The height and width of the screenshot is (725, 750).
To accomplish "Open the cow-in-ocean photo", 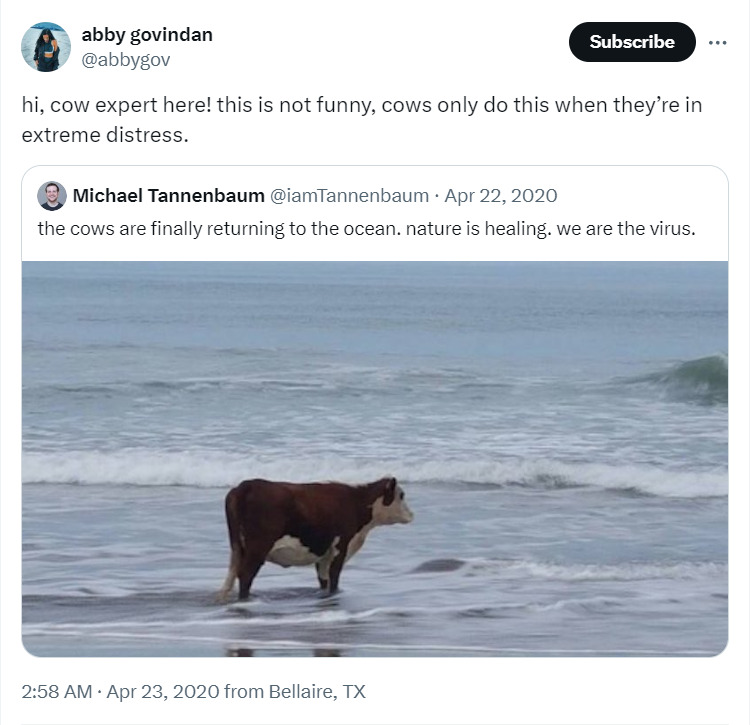I will pyautogui.click(x=375, y=459).
